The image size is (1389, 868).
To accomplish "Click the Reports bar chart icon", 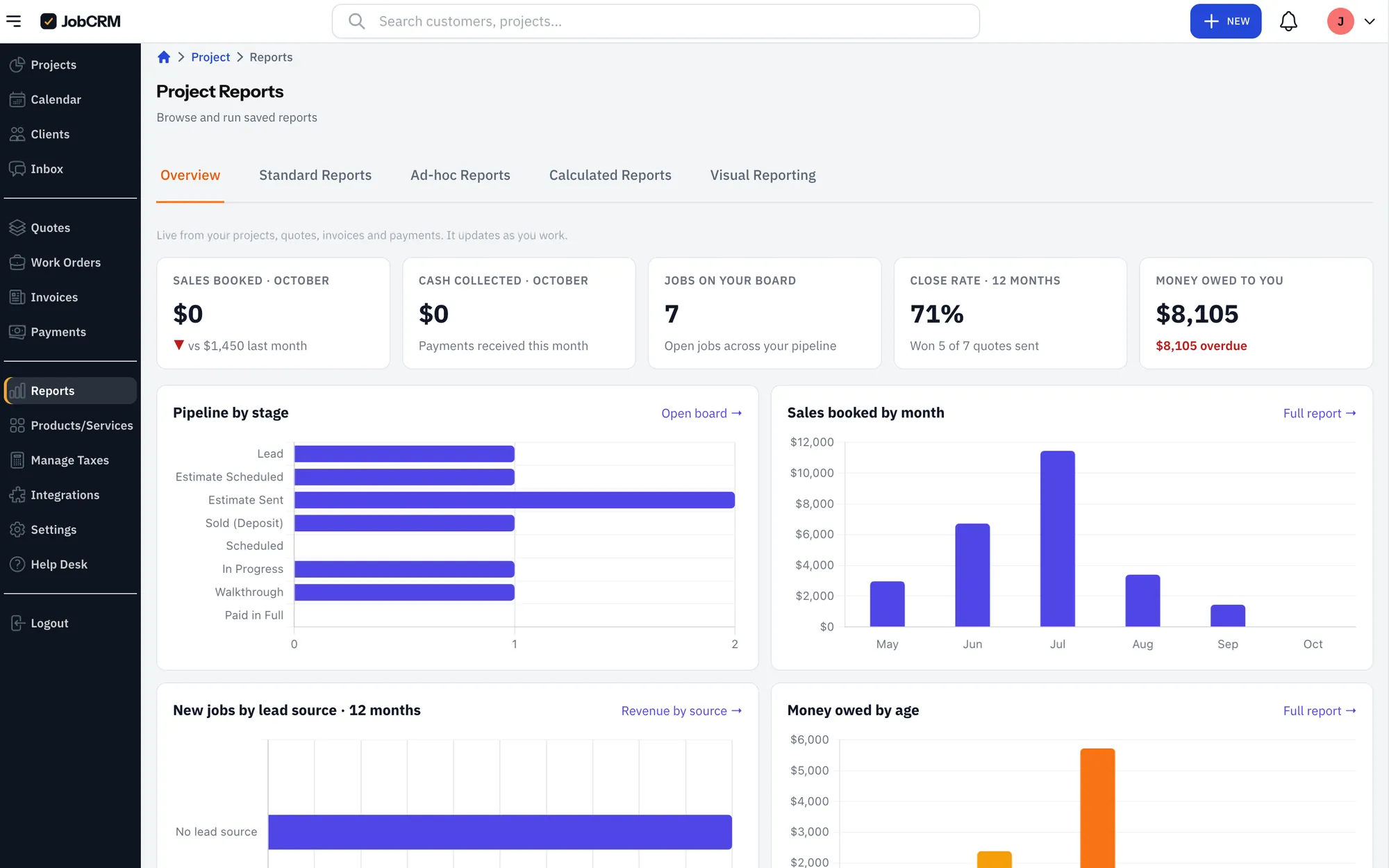I will click(x=17, y=391).
